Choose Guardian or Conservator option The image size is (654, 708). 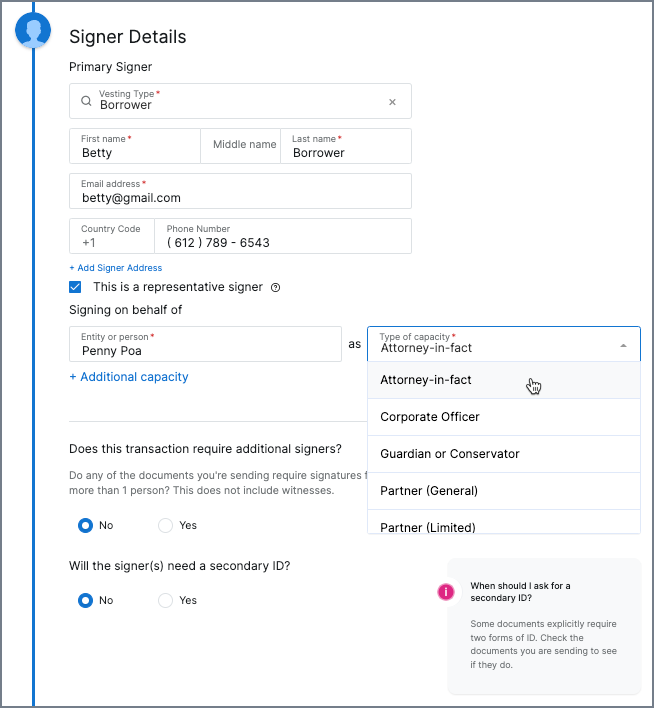[x=504, y=454]
